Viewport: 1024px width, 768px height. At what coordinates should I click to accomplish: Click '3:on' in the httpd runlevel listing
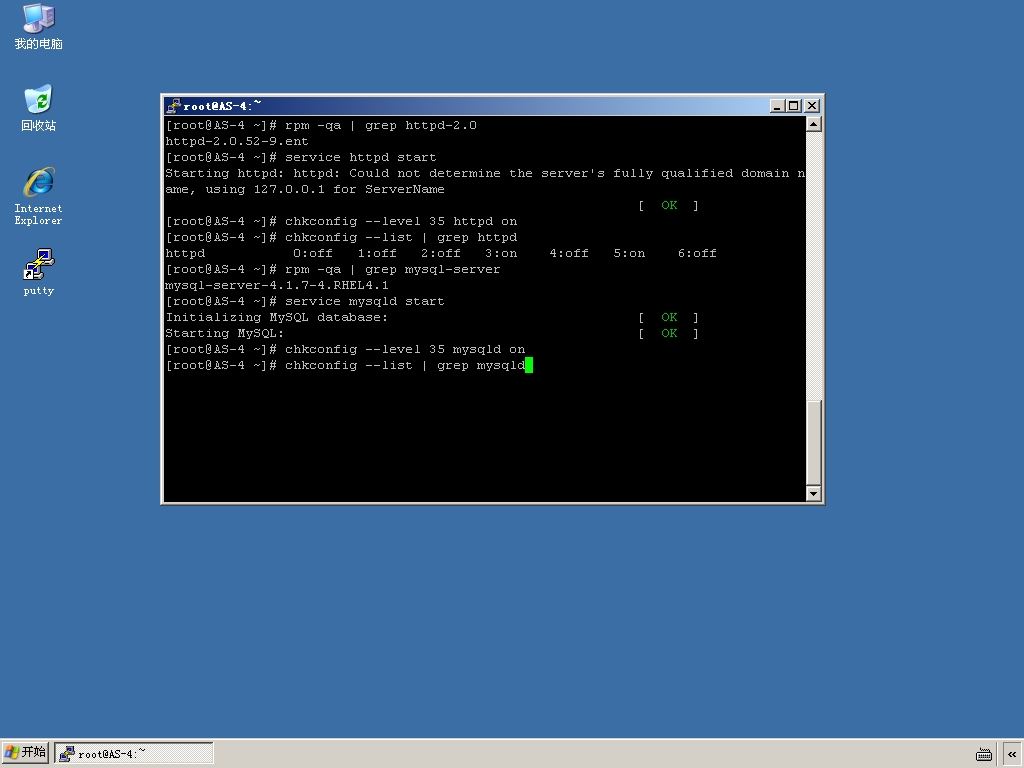pyautogui.click(x=501, y=253)
